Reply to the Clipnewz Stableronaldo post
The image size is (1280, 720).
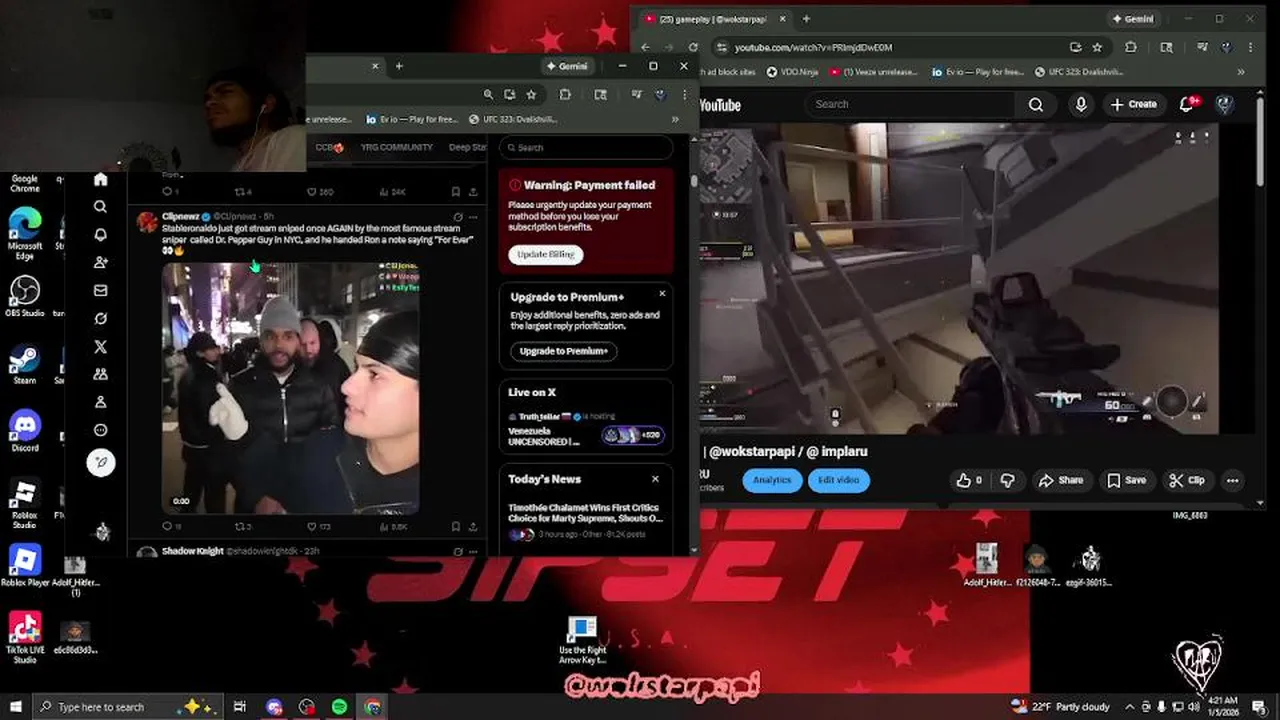[x=171, y=526]
